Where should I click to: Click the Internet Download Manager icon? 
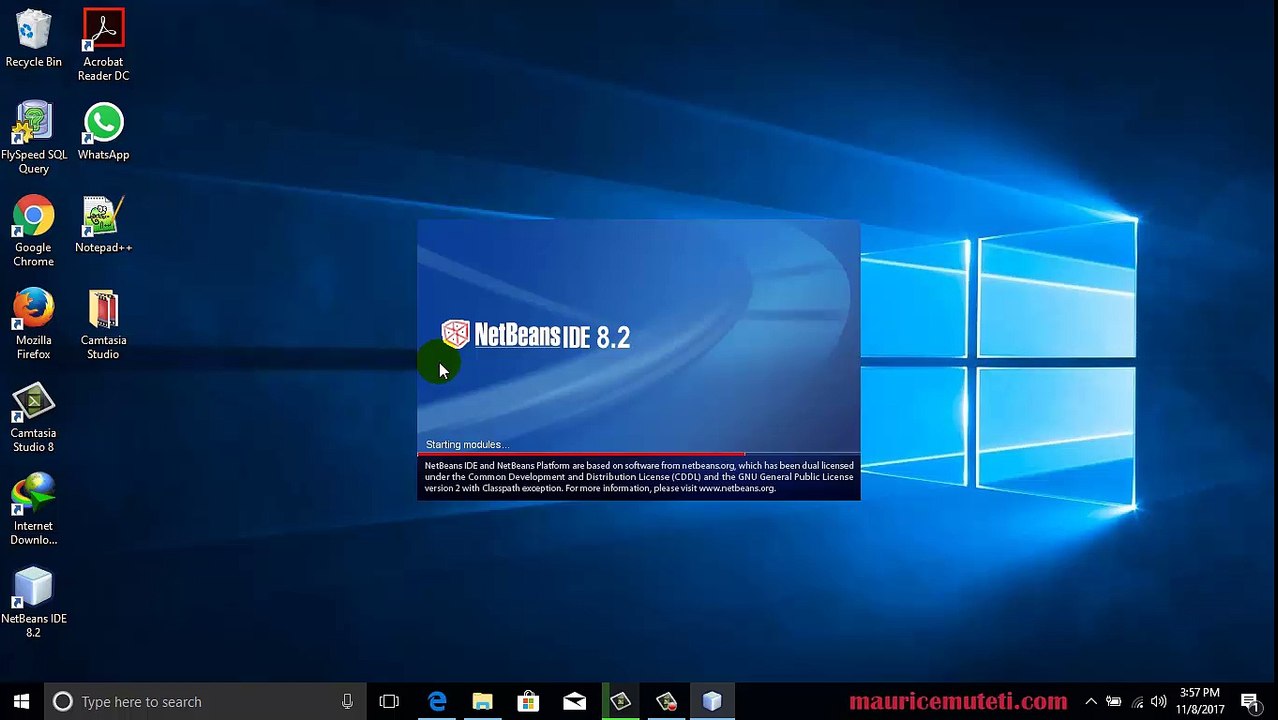point(33,510)
